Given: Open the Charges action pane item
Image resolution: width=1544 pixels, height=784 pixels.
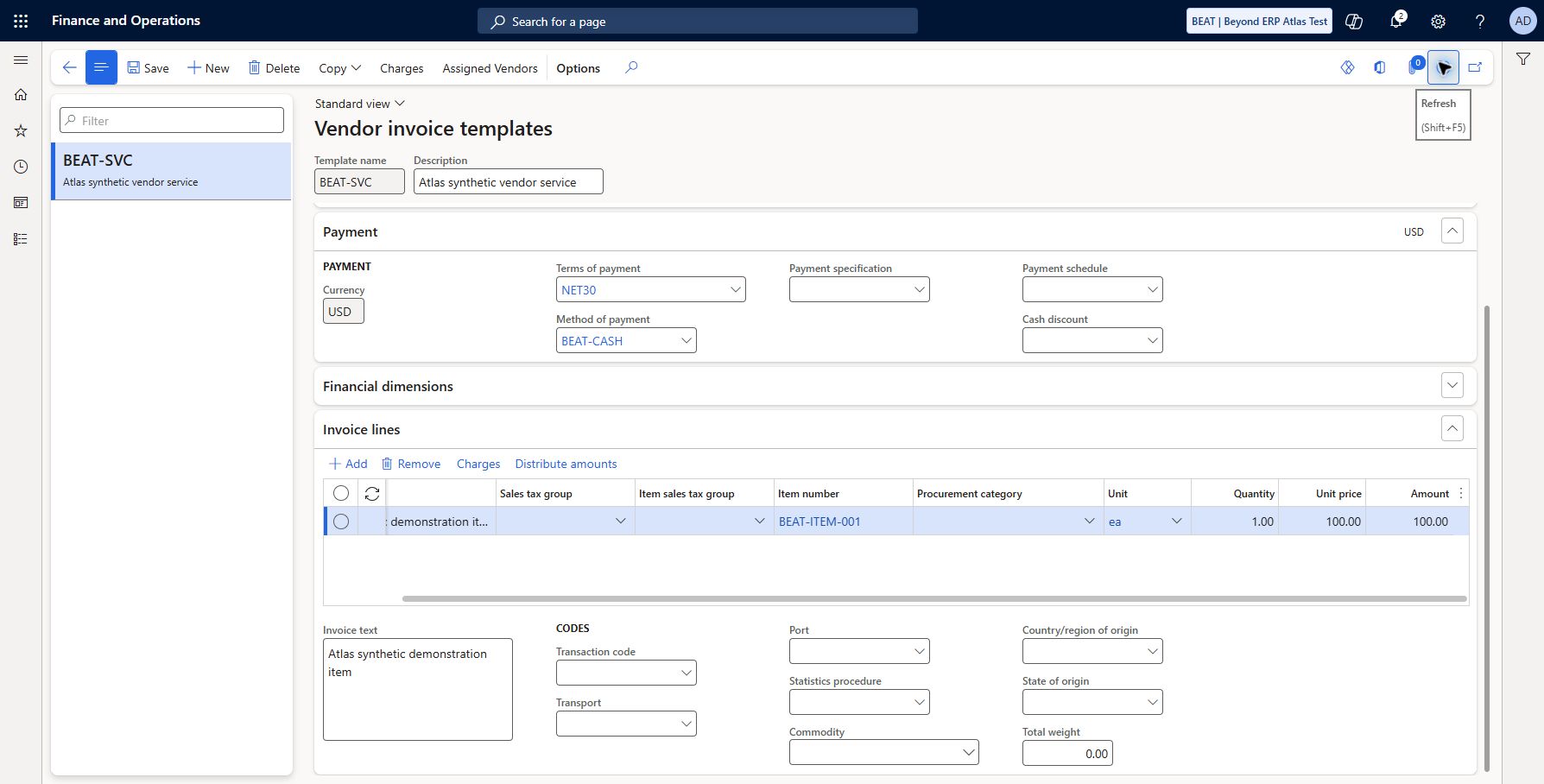Looking at the screenshot, I should coord(402,68).
